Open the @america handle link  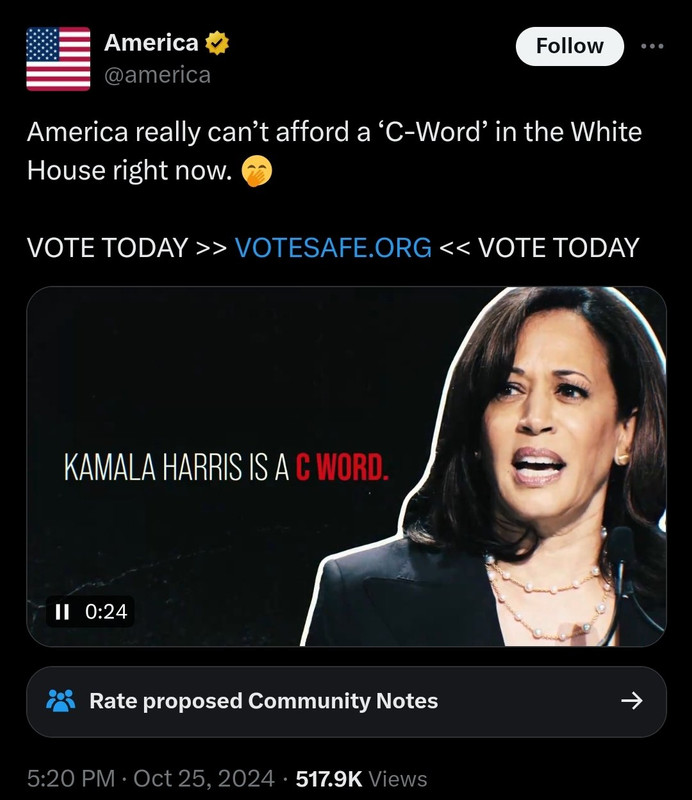click(157, 76)
